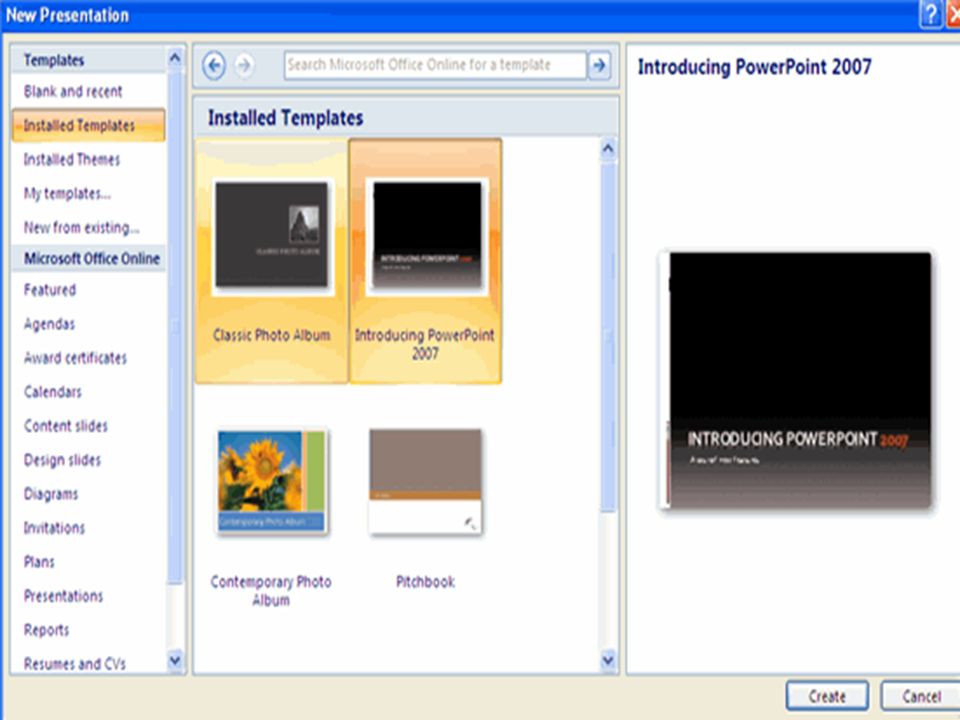Click template gallery scroll up arrow
The width and height of the screenshot is (960, 720).
[x=608, y=149]
